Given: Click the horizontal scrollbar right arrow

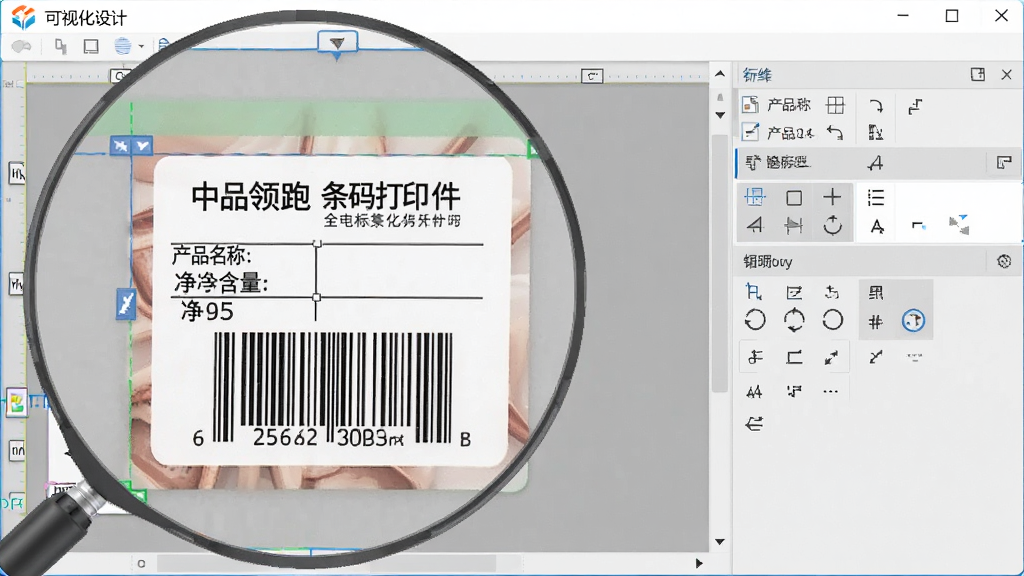Looking at the screenshot, I should [x=699, y=563].
